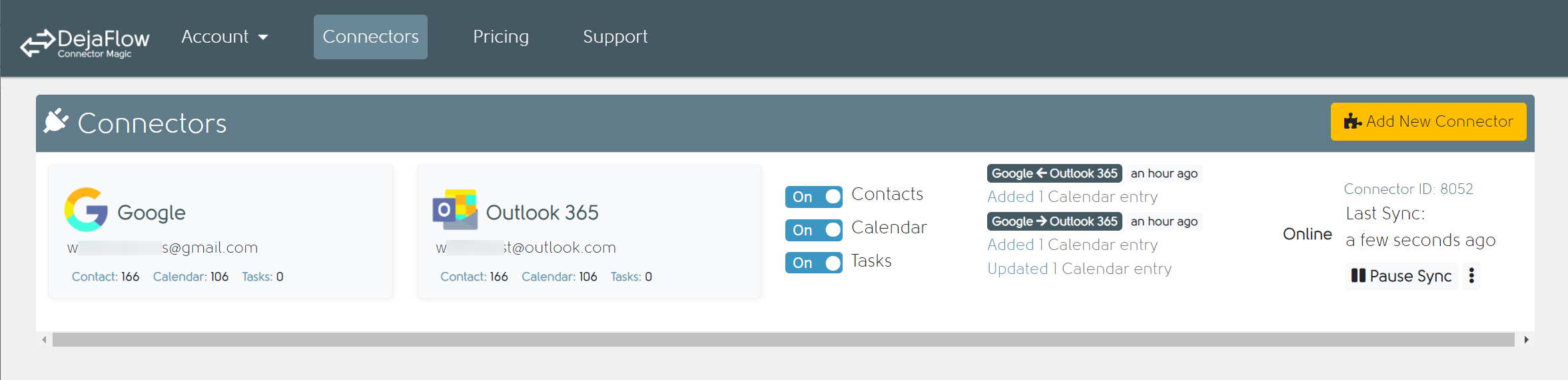Turn off the Contacts sync toggle
Image resolution: width=1568 pixels, height=380 pixels.
pos(813,197)
